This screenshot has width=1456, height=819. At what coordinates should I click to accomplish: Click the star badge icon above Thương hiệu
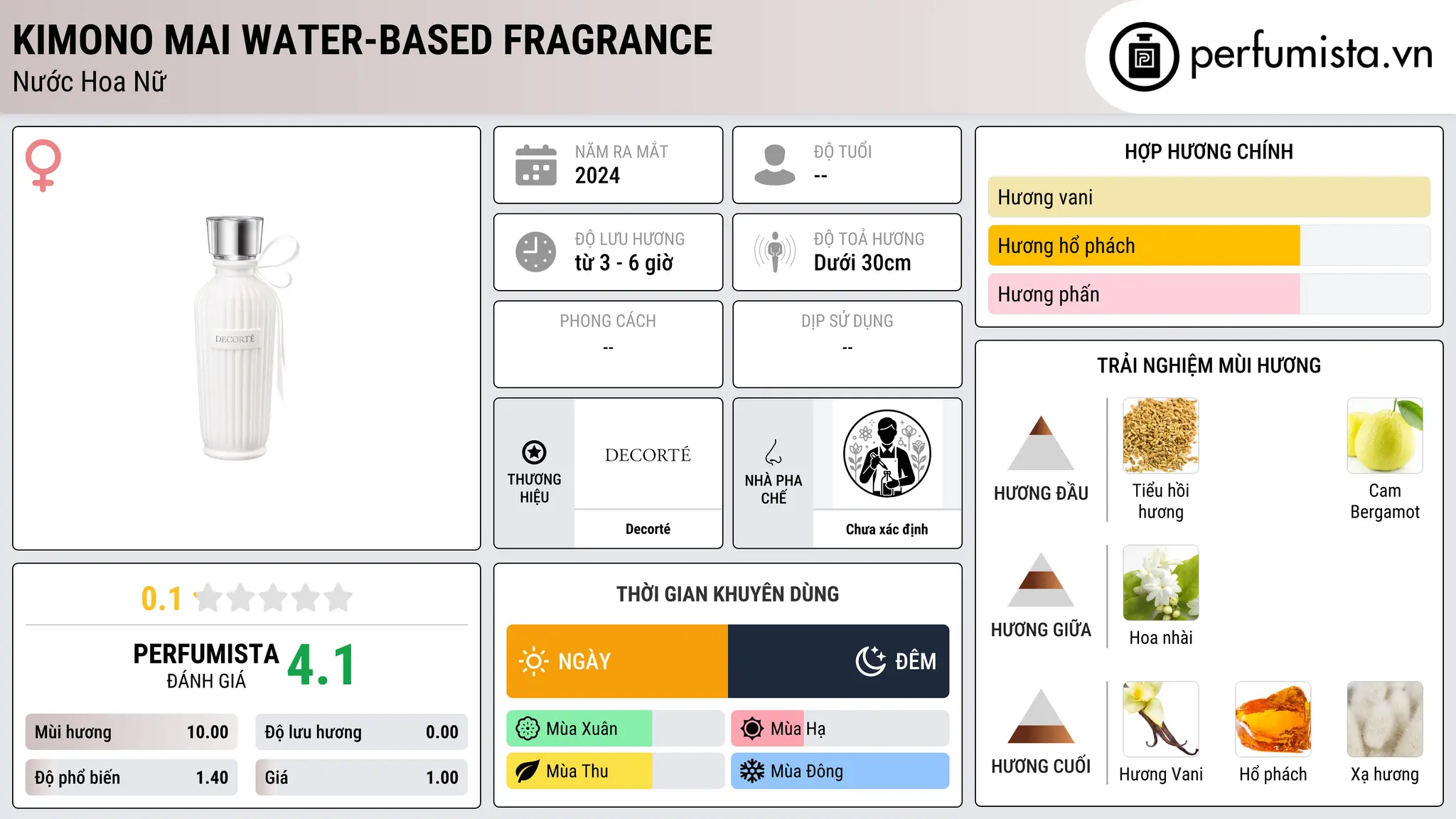click(534, 451)
